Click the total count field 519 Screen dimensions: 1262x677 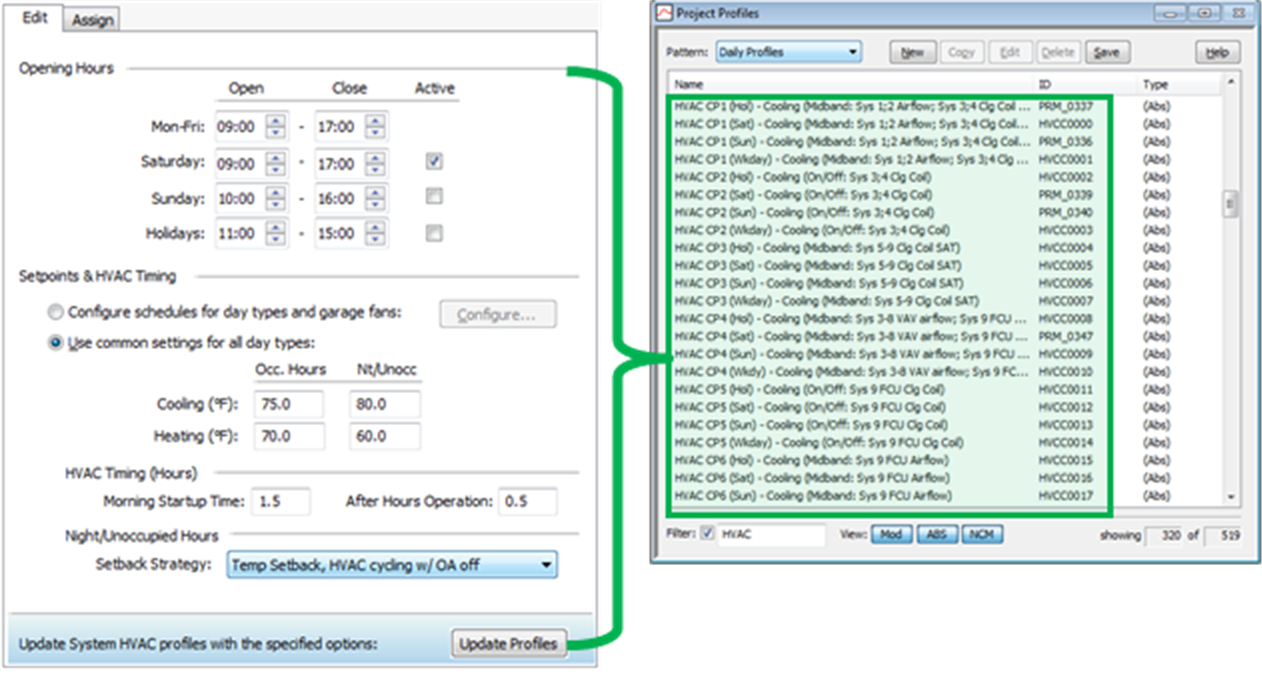pos(1225,535)
